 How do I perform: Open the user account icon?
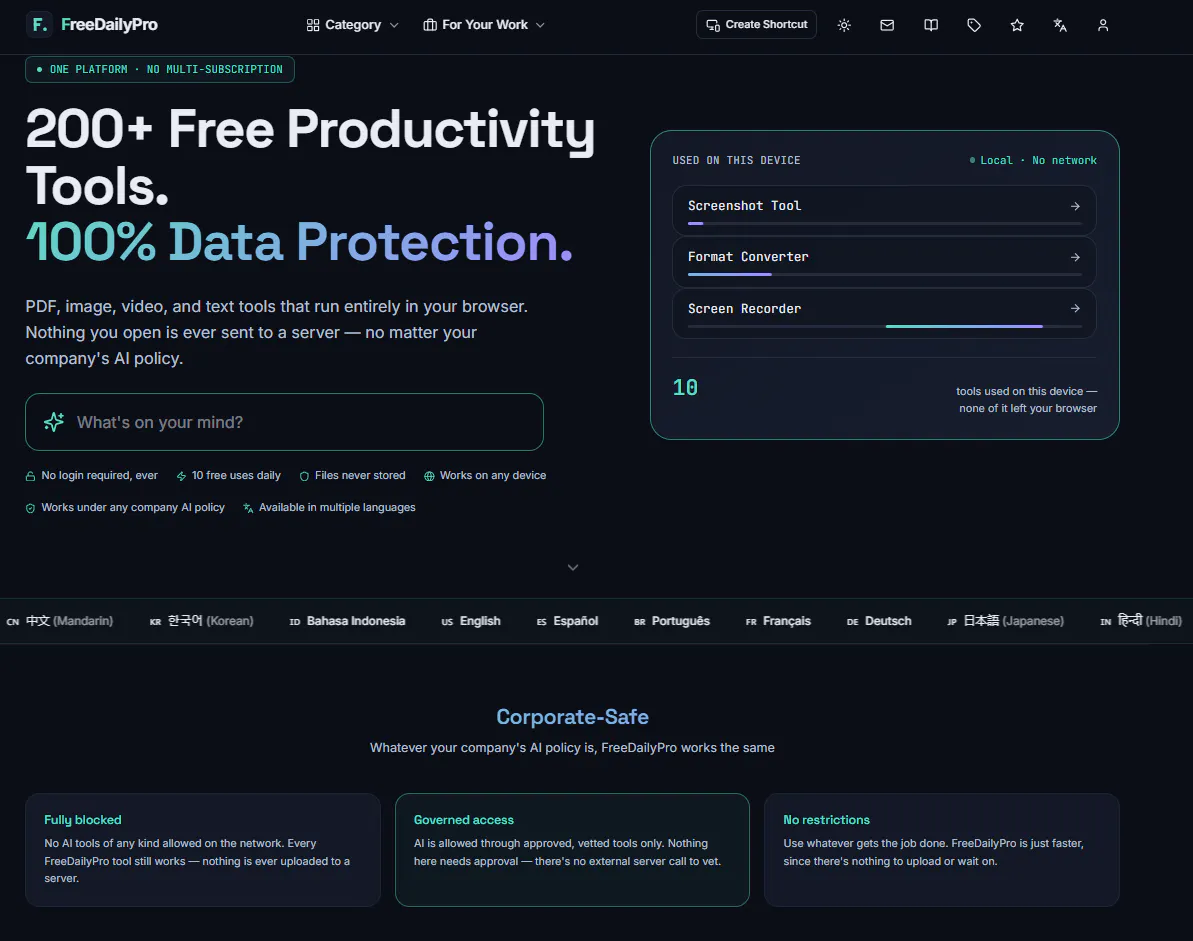pos(1102,25)
